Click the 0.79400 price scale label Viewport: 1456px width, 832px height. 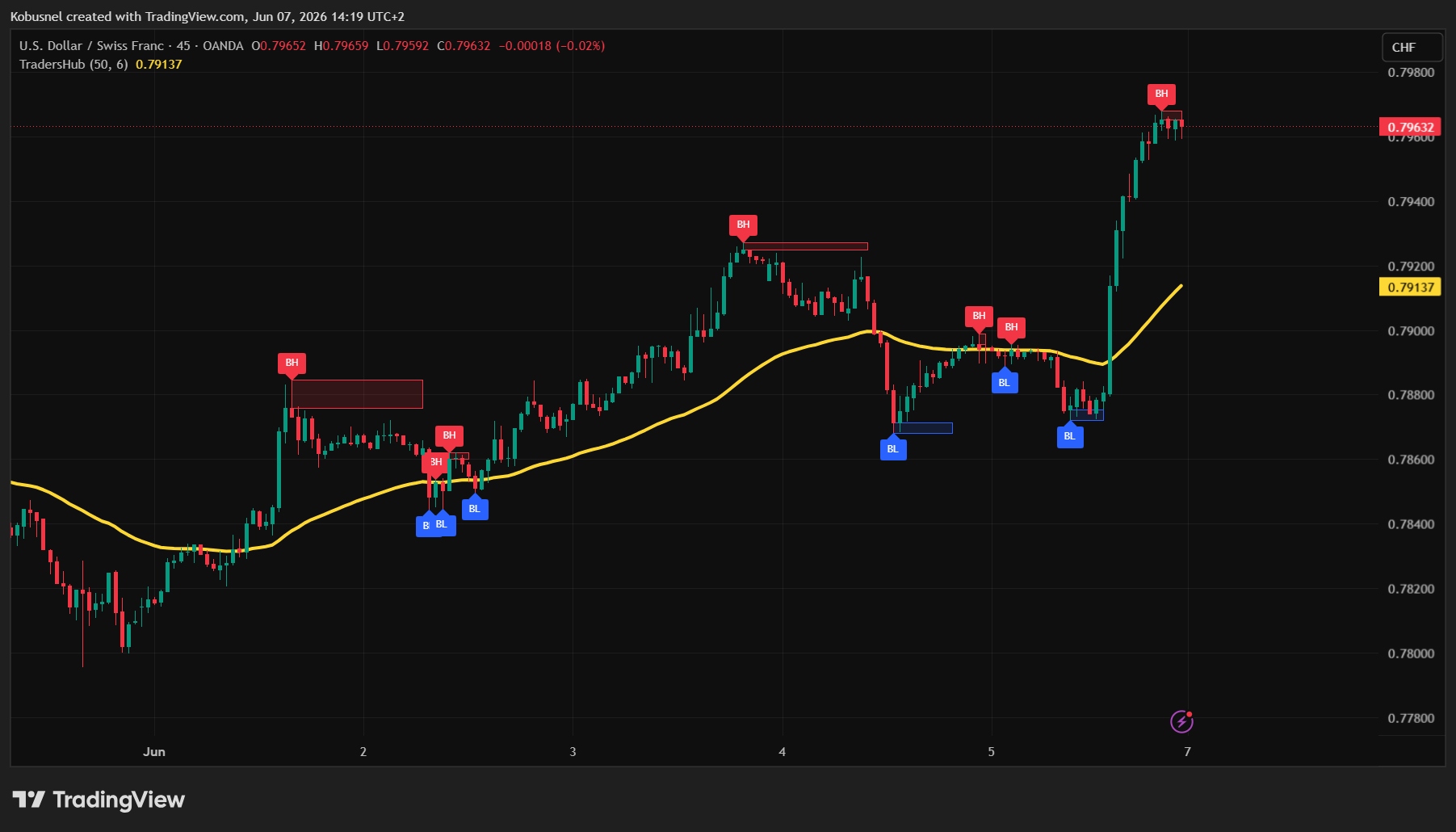click(x=1411, y=202)
